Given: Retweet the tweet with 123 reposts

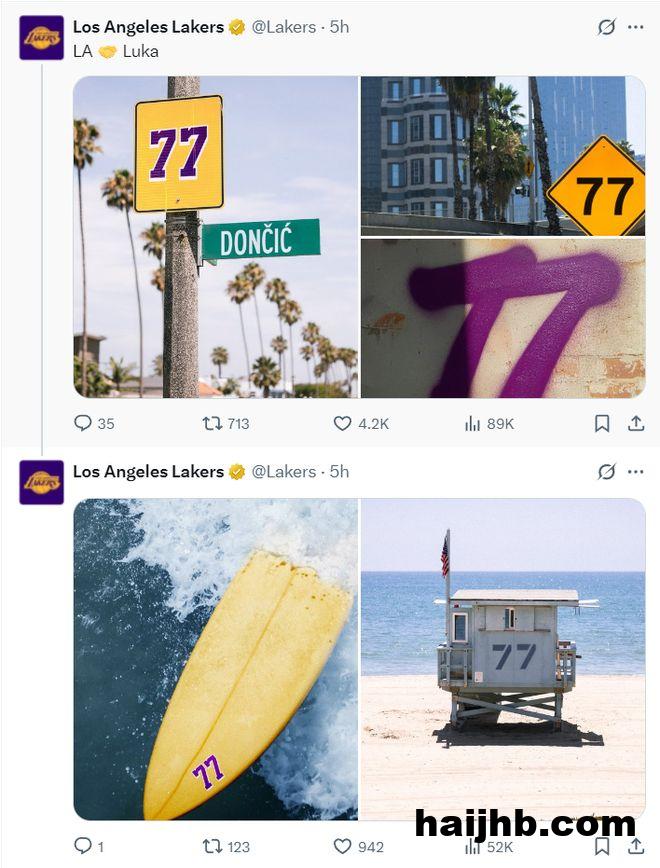Looking at the screenshot, I should (212, 846).
